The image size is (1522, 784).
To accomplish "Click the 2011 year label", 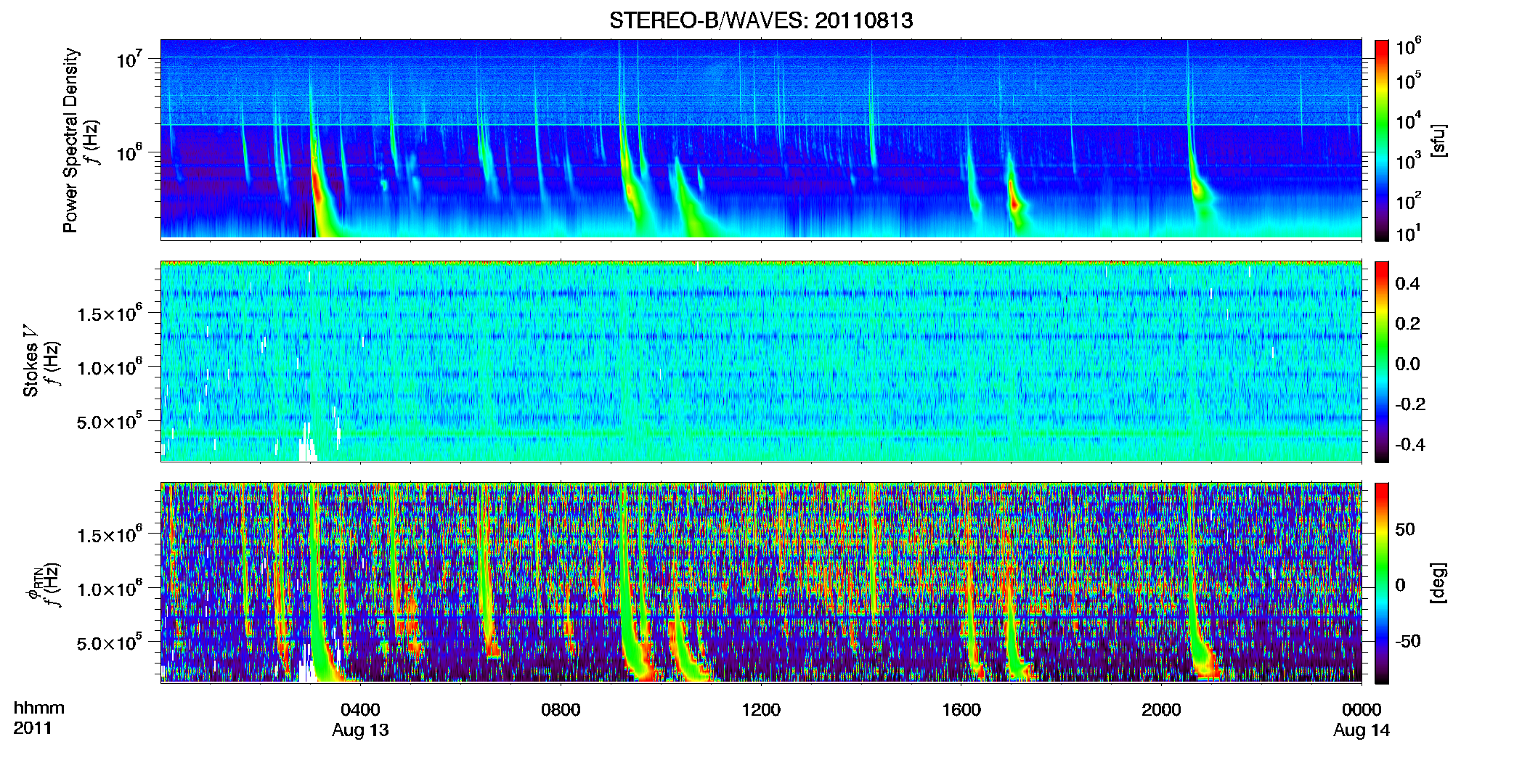I will [x=33, y=728].
